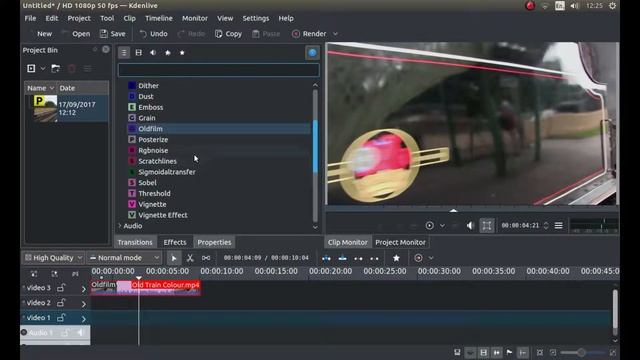640x360 pixels.
Task: Click the Render button
Action: [309, 34]
